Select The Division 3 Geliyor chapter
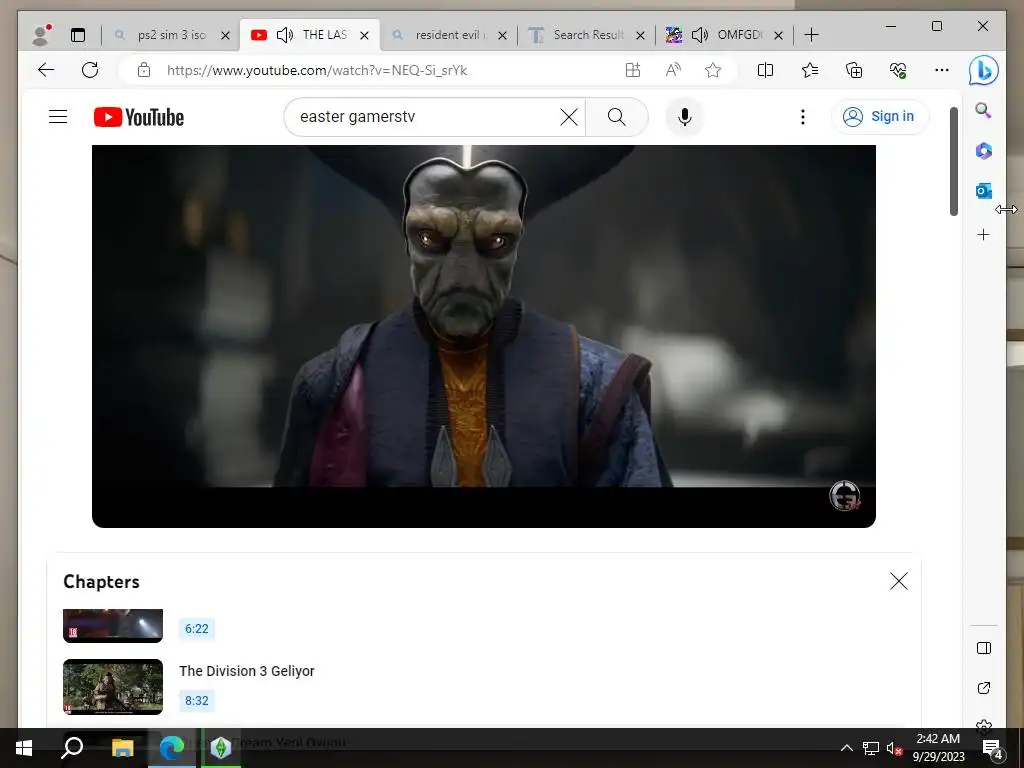Image resolution: width=1024 pixels, height=768 pixels. (x=247, y=671)
